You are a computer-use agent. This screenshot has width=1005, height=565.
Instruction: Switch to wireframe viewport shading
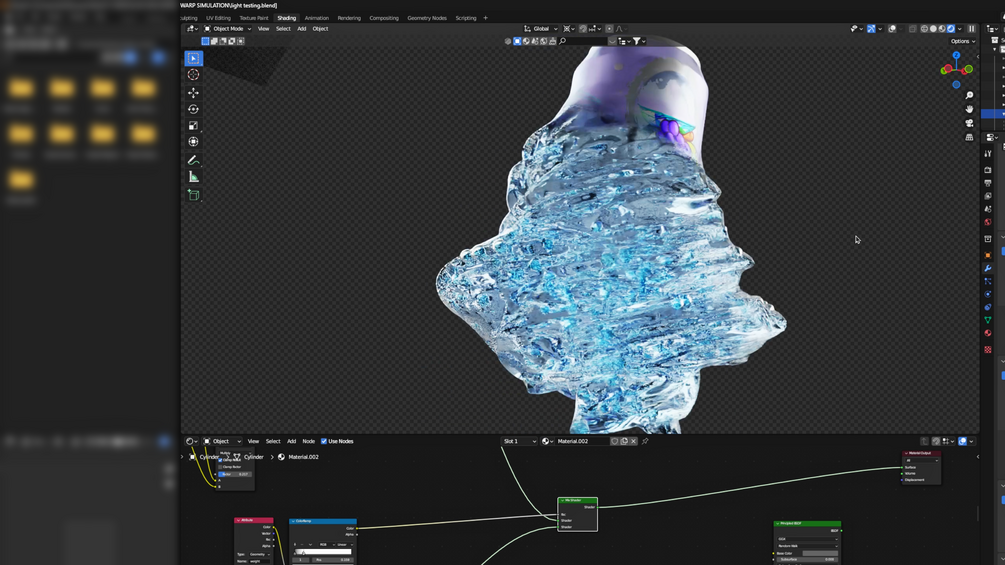point(924,29)
